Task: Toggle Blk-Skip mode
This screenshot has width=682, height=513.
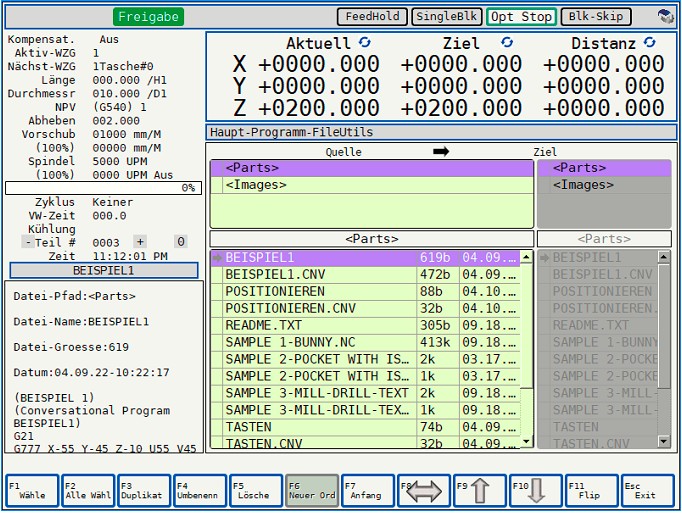Action: click(596, 17)
